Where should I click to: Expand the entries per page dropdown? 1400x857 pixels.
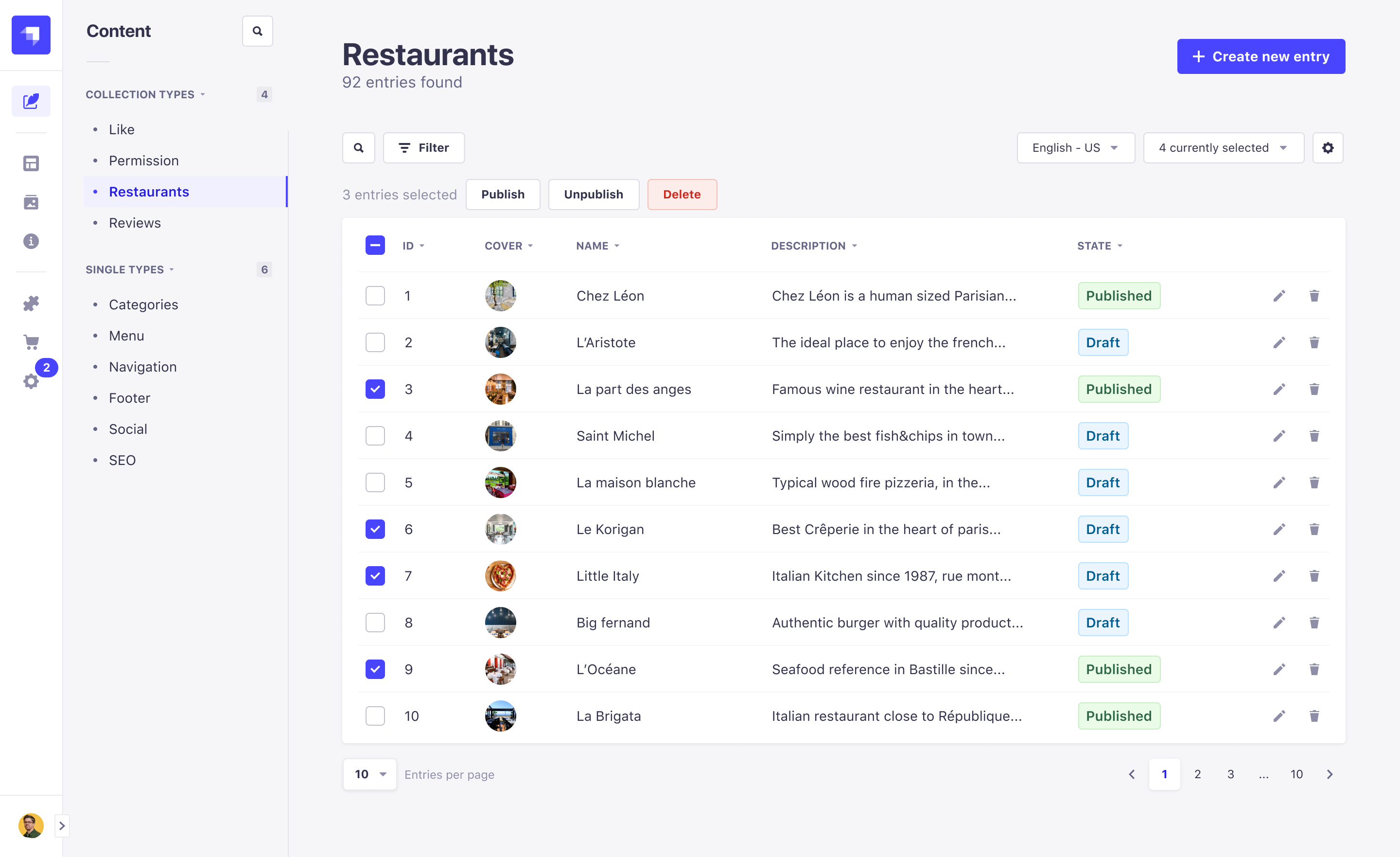368,773
